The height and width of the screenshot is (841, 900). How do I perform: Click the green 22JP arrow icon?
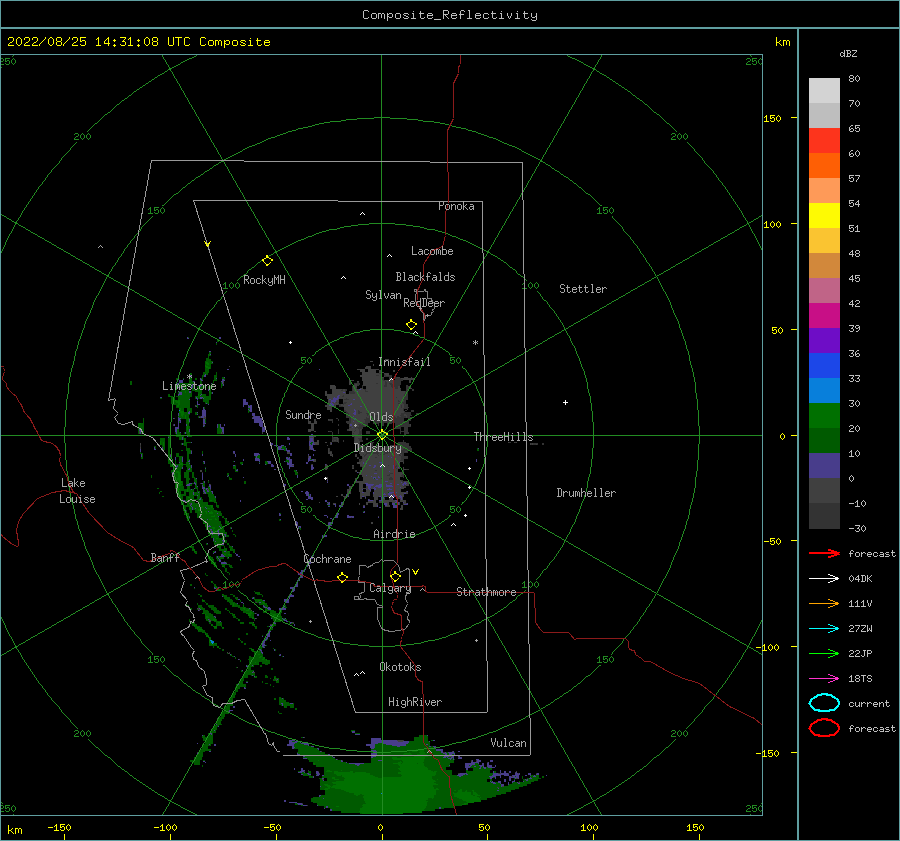824,653
